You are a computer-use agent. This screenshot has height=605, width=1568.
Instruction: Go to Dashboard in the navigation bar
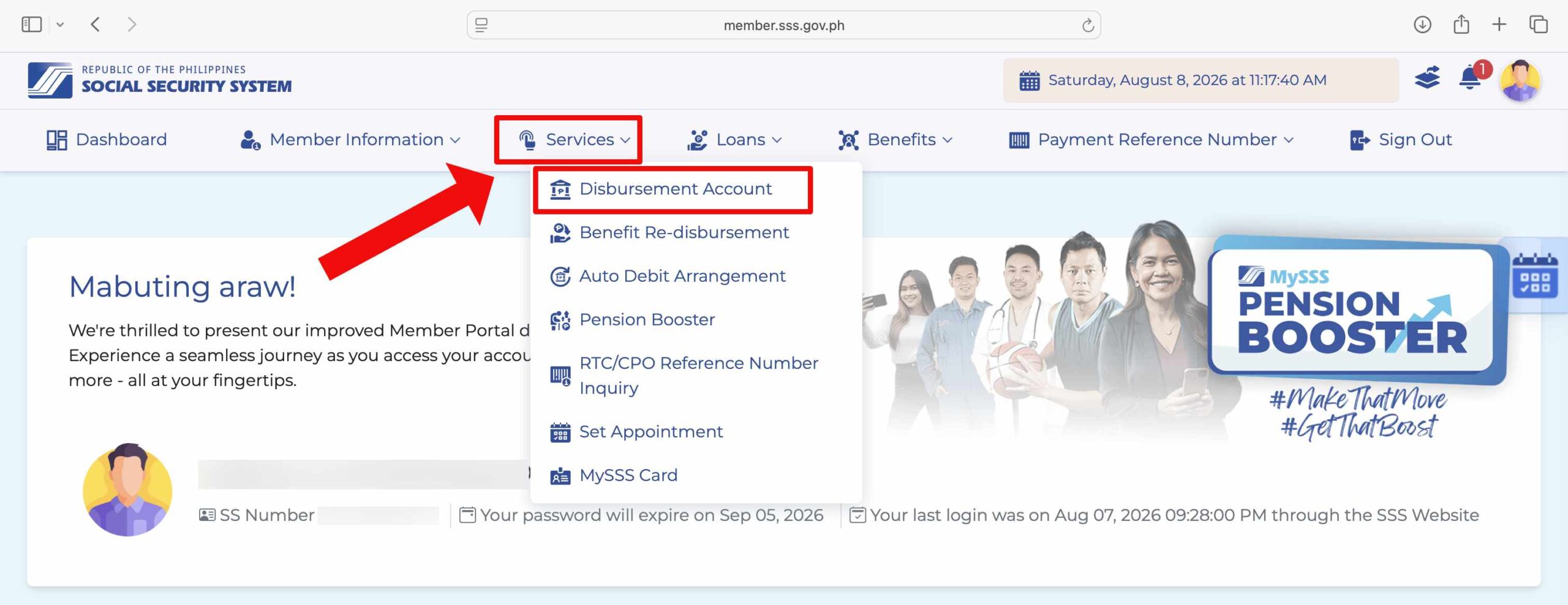pos(107,140)
